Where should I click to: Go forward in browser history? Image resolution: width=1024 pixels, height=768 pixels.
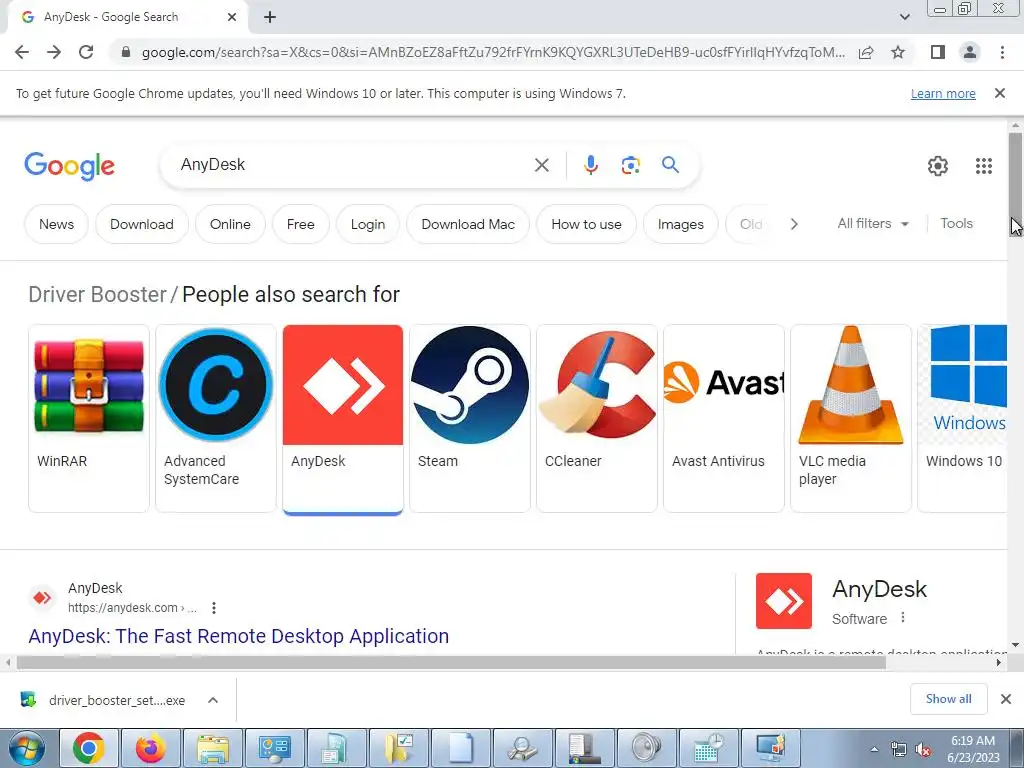(54, 52)
